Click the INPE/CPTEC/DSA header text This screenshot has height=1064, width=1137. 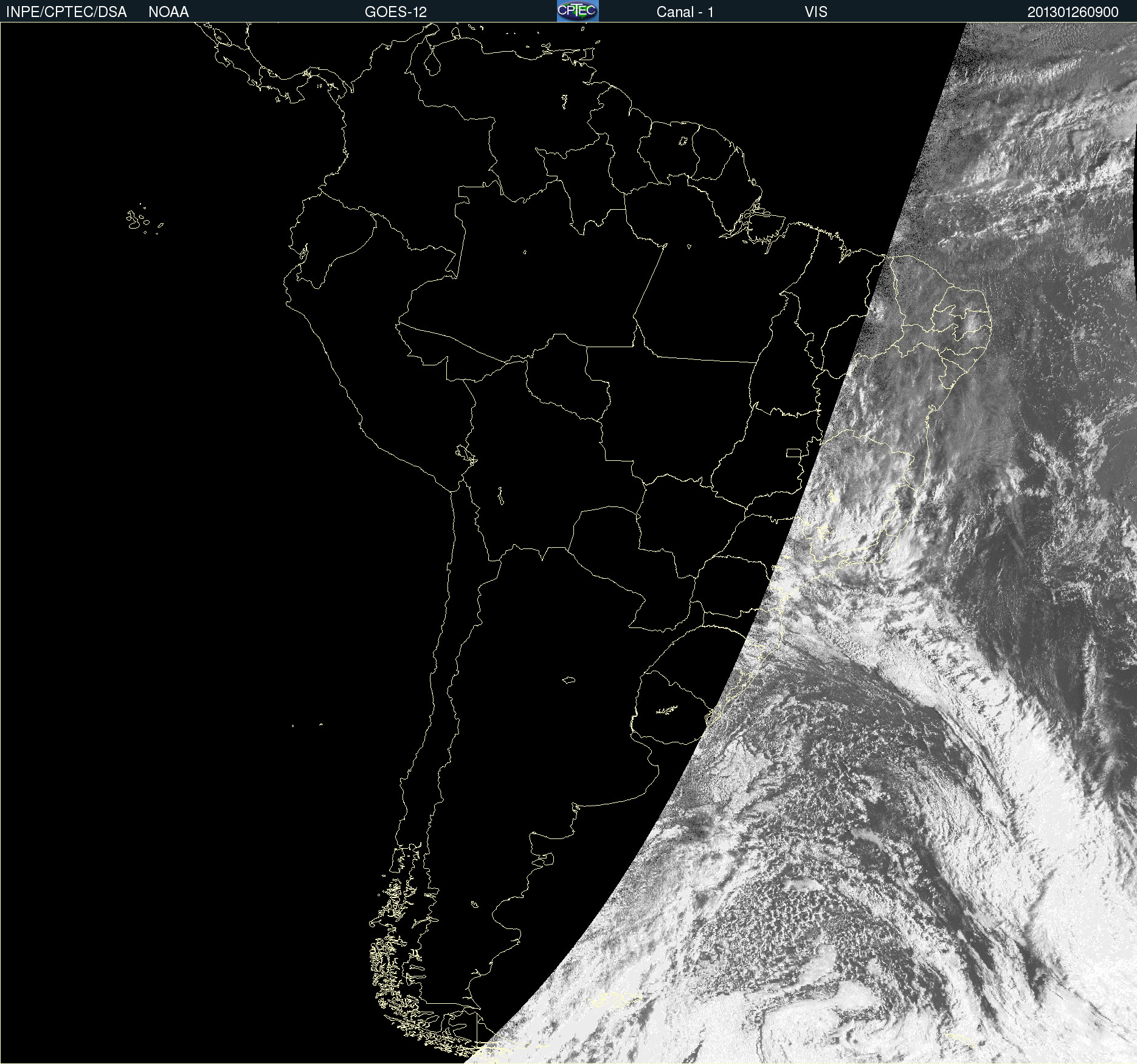66,12
